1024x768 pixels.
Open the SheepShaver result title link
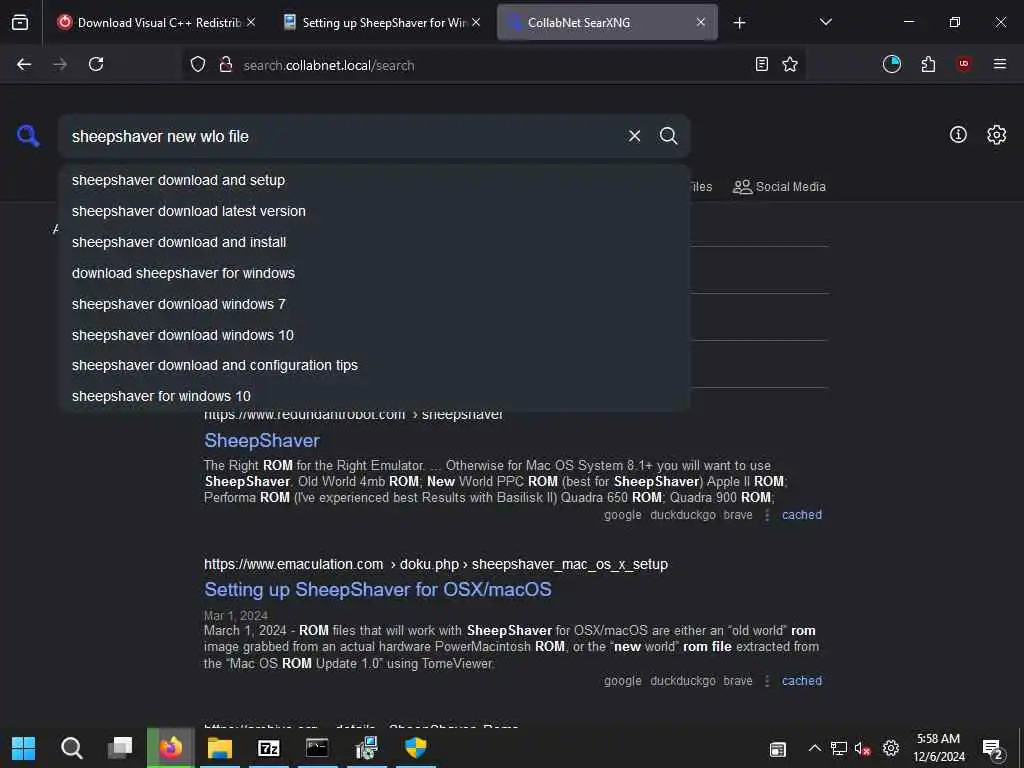[x=262, y=441]
